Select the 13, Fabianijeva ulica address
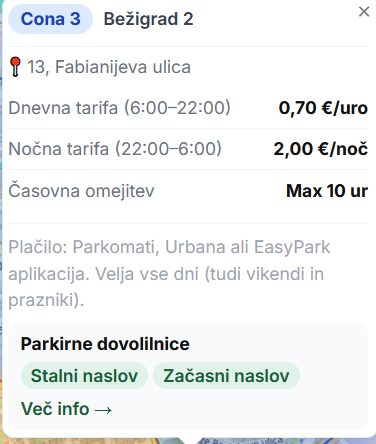 (x=109, y=67)
